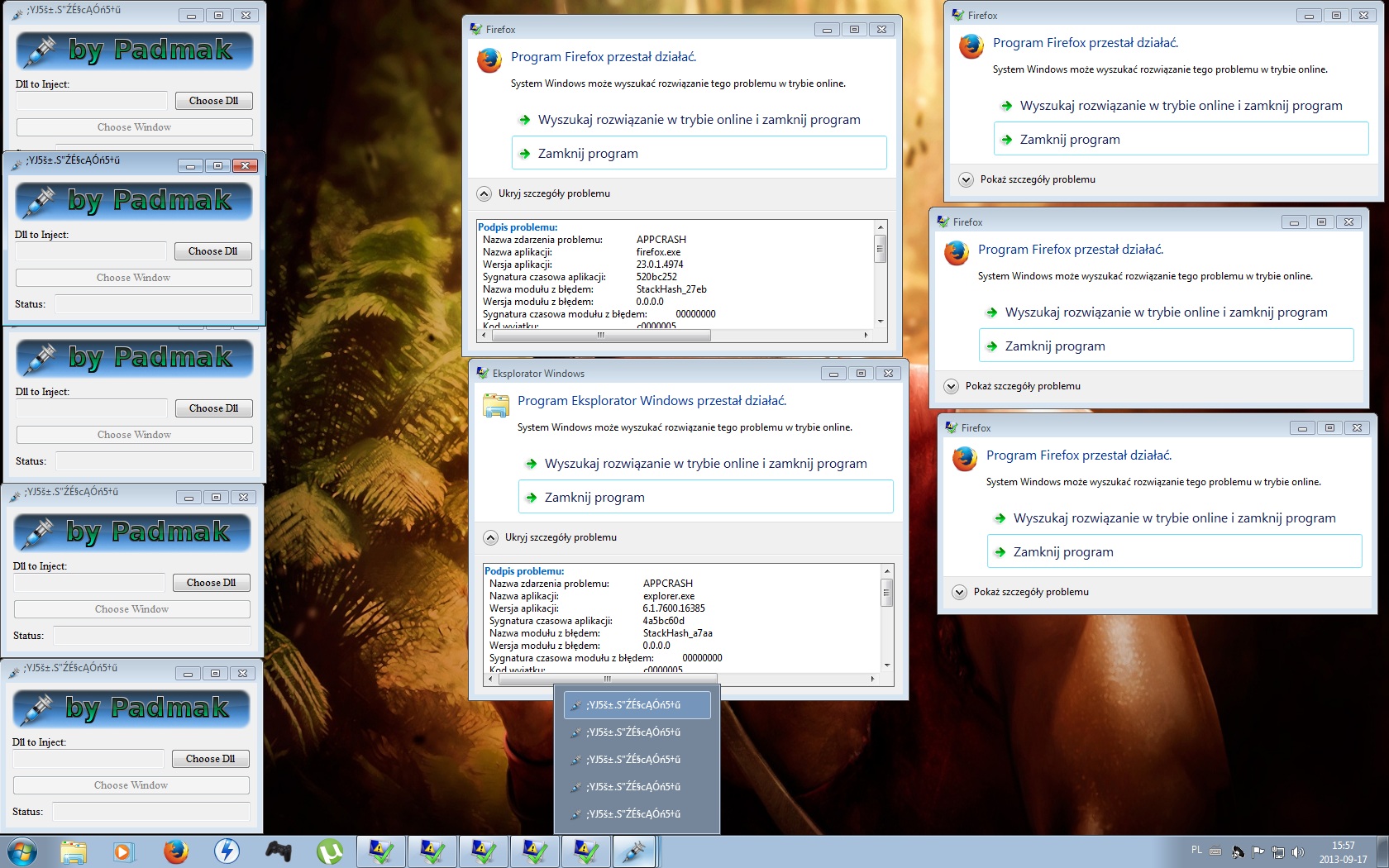Expand 'Pokaż szczegóły problemu' in top-right Firefox dialog

(x=966, y=179)
